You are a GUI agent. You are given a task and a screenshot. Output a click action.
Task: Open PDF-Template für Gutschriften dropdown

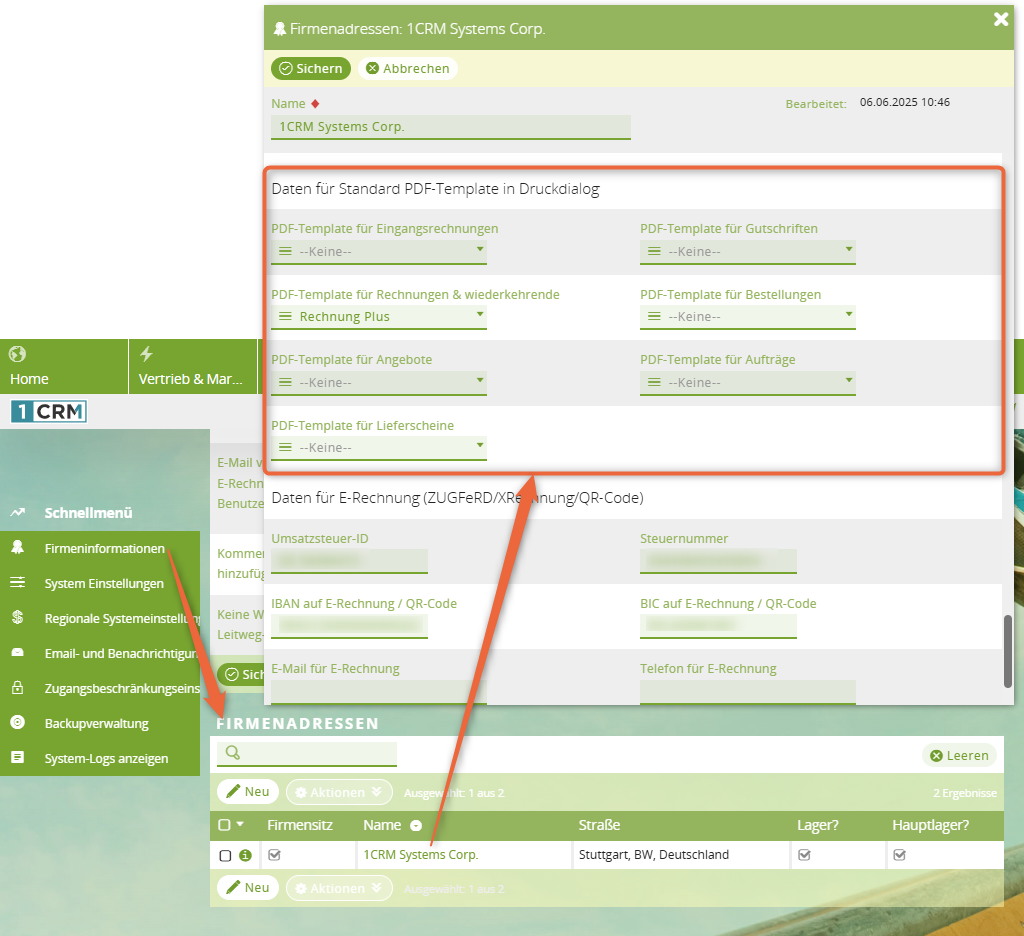pos(748,251)
